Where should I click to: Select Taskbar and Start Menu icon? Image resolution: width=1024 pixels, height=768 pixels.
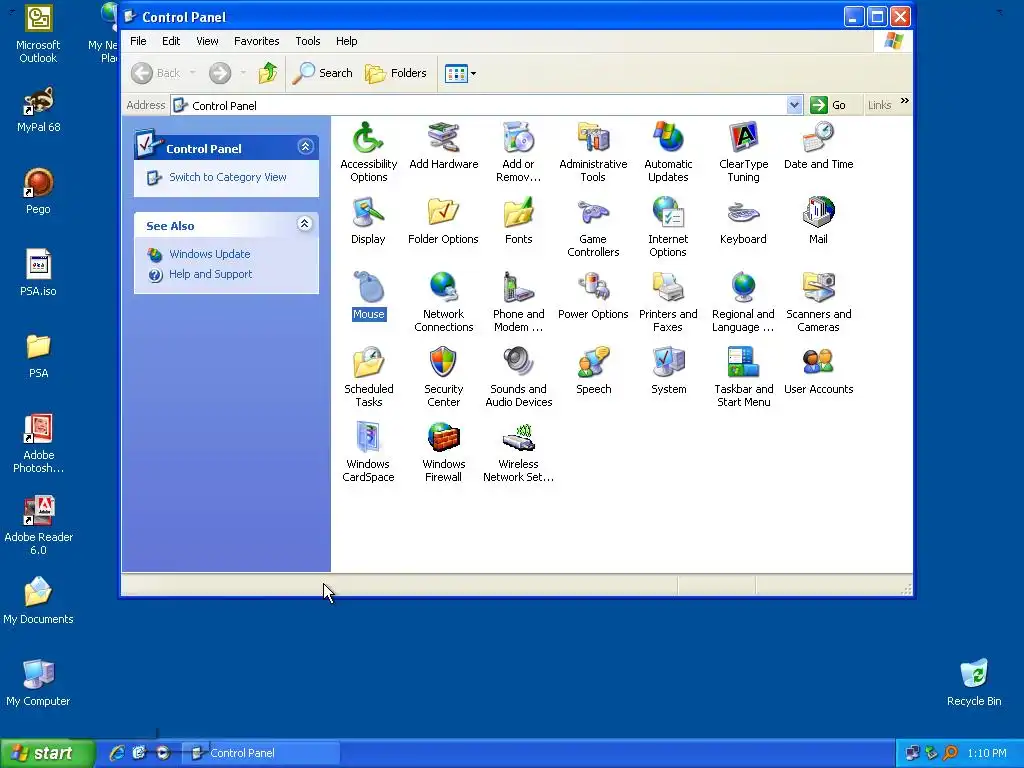[x=743, y=377]
